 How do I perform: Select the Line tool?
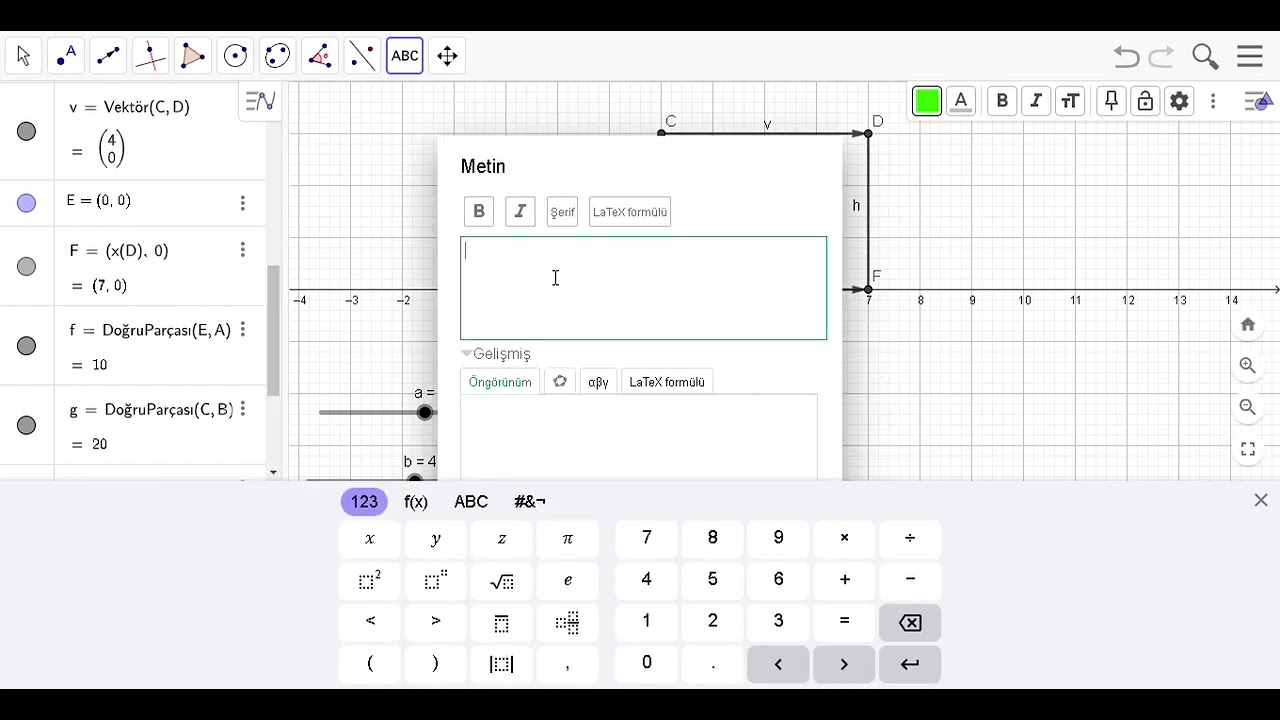[x=108, y=56]
